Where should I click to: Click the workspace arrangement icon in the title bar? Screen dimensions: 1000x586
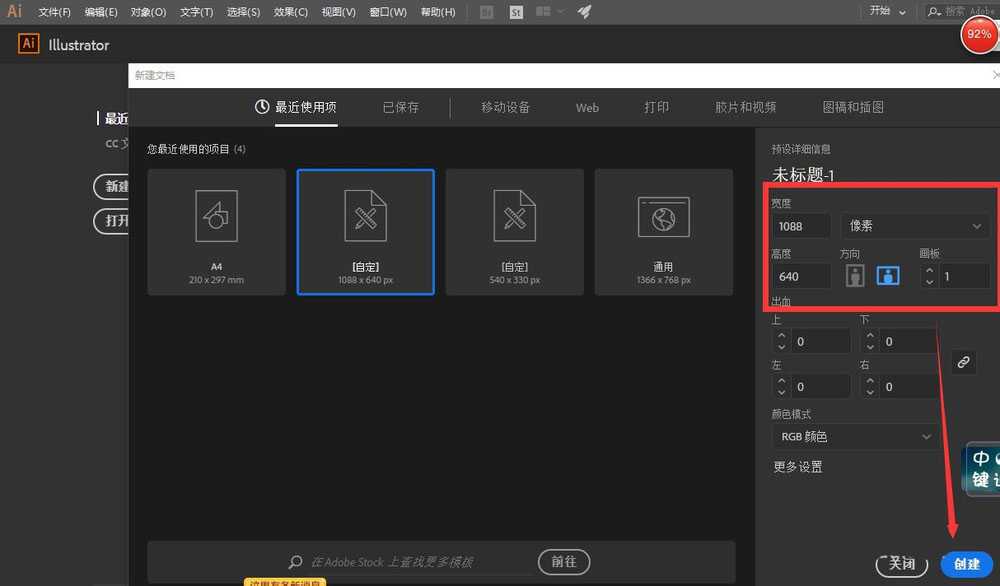(x=542, y=11)
